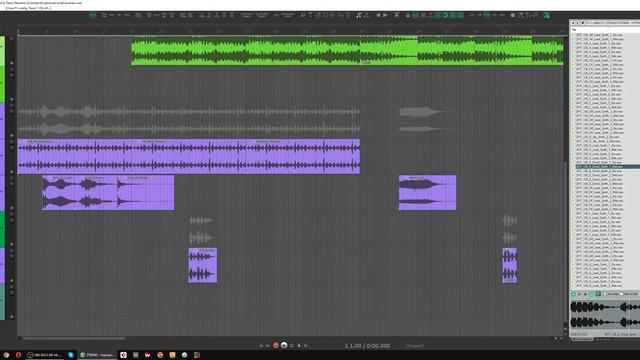
Task: Click the 1.1.00 / 0:00.000 time display
Action: (367, 346)
